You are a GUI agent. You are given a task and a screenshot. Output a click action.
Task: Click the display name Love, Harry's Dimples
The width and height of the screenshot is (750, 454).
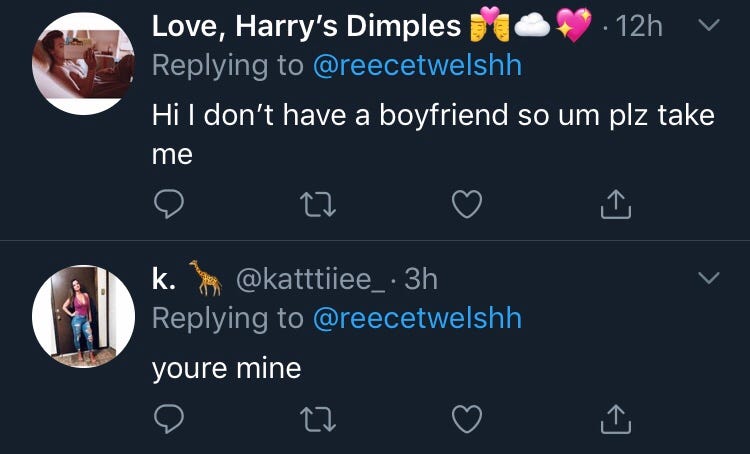click(x=306, y=27)
